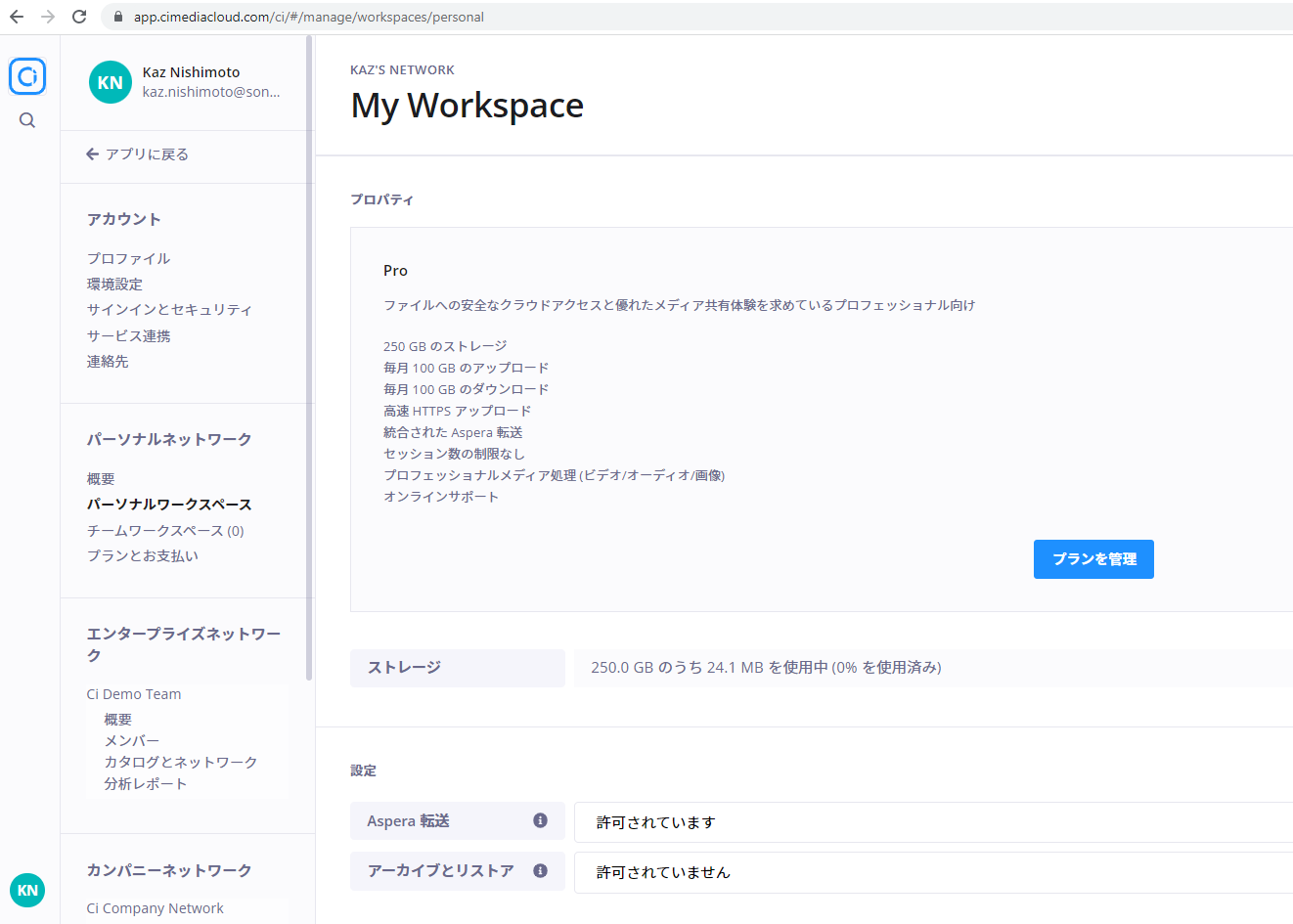Click Ci Demo Team network
The height and width of the screenshot is (924, 1293).
click(134, 694)
